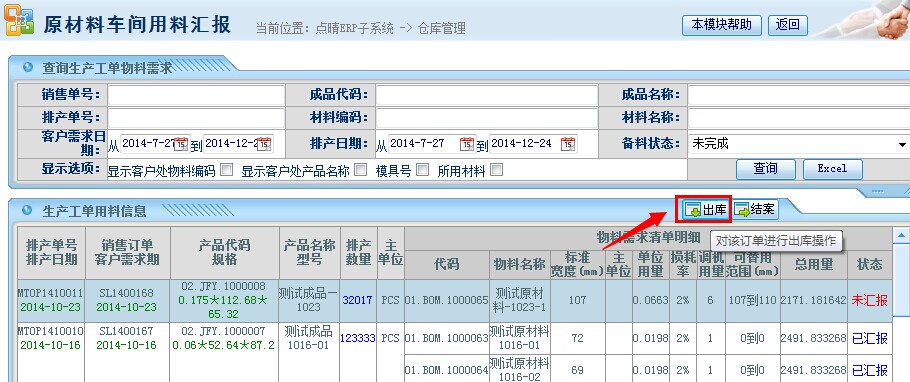Screen dimensions: 910x382
Task: Focus the 销售单号 input field
Action: coord(196,95)
